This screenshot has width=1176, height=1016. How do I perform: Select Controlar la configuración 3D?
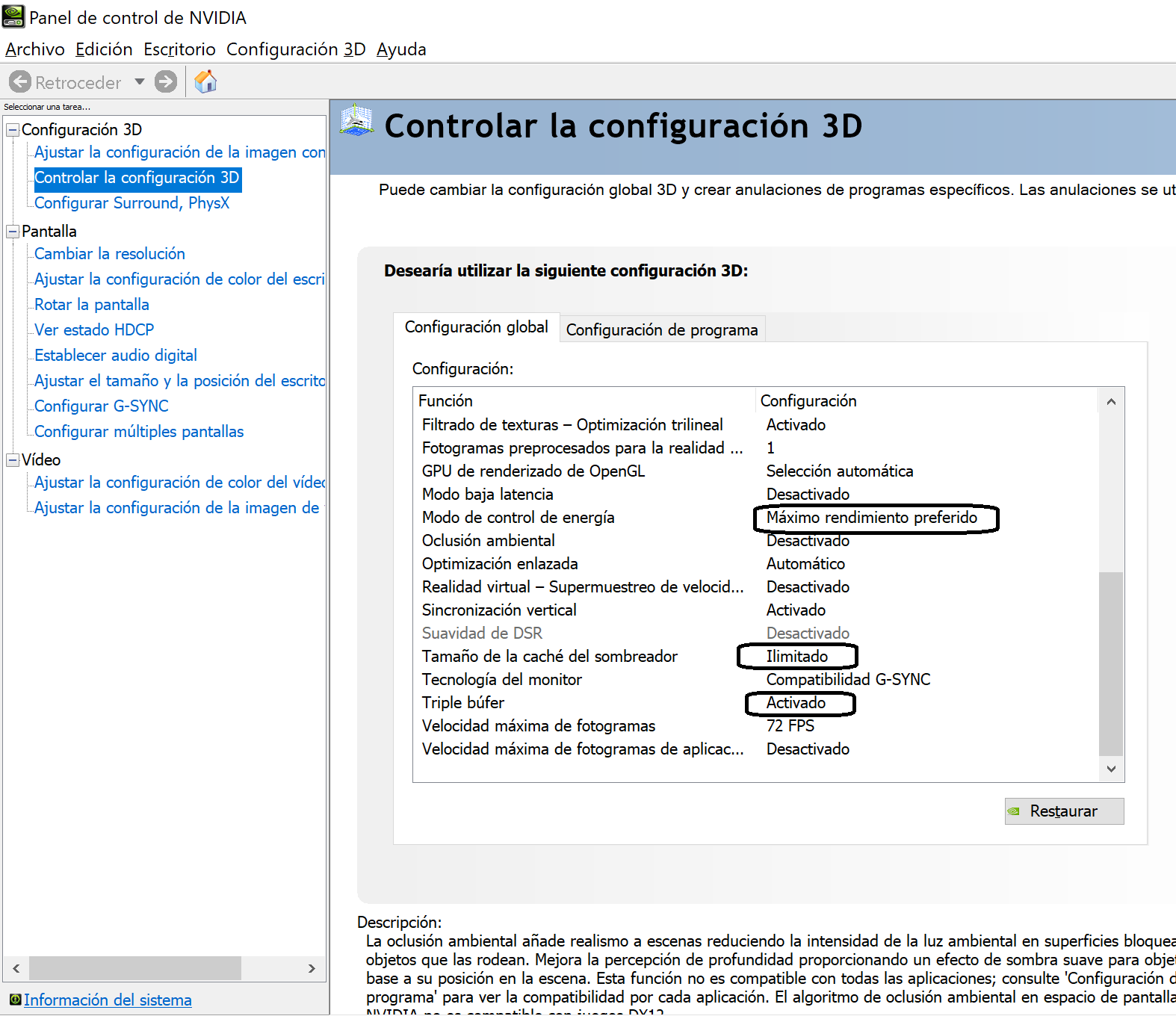coord(137,178)
